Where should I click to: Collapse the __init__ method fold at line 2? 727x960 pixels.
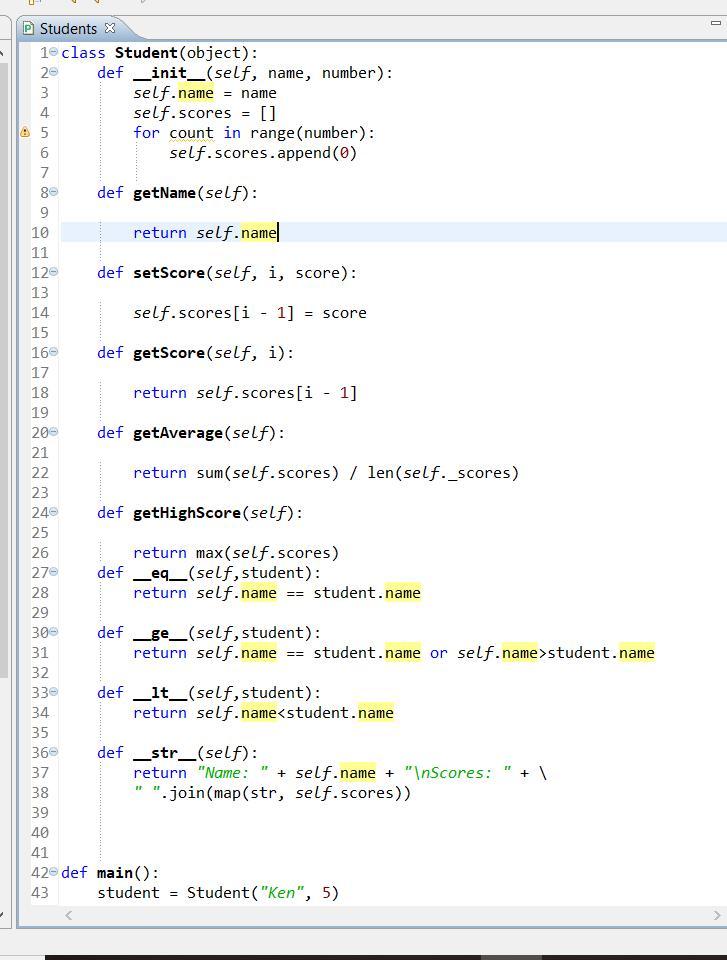tap(54, 72)
